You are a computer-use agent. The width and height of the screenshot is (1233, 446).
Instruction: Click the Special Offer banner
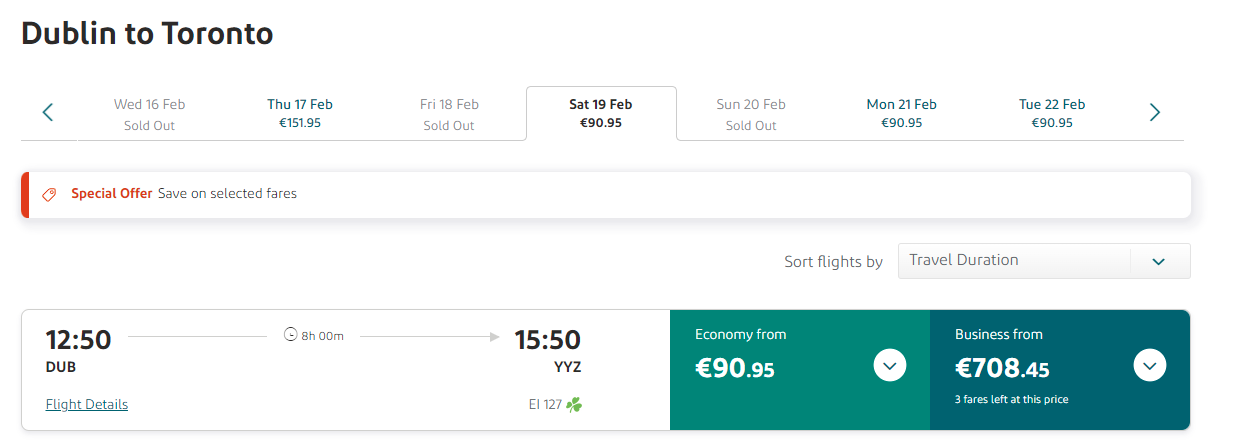[606, 194]
